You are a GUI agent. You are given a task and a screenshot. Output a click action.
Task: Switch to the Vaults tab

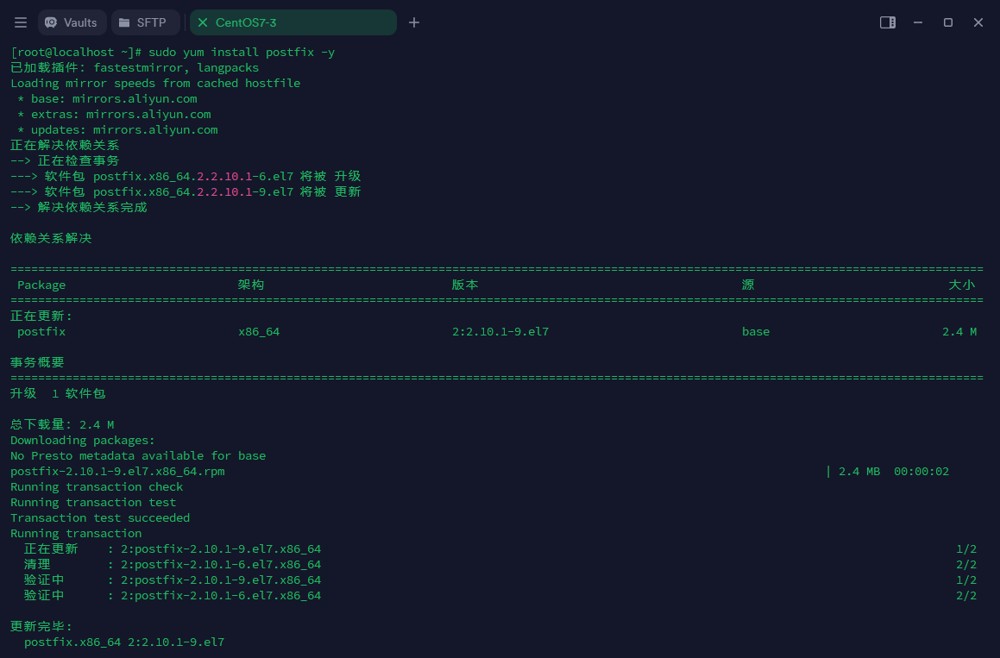click(x=71, y=23)
